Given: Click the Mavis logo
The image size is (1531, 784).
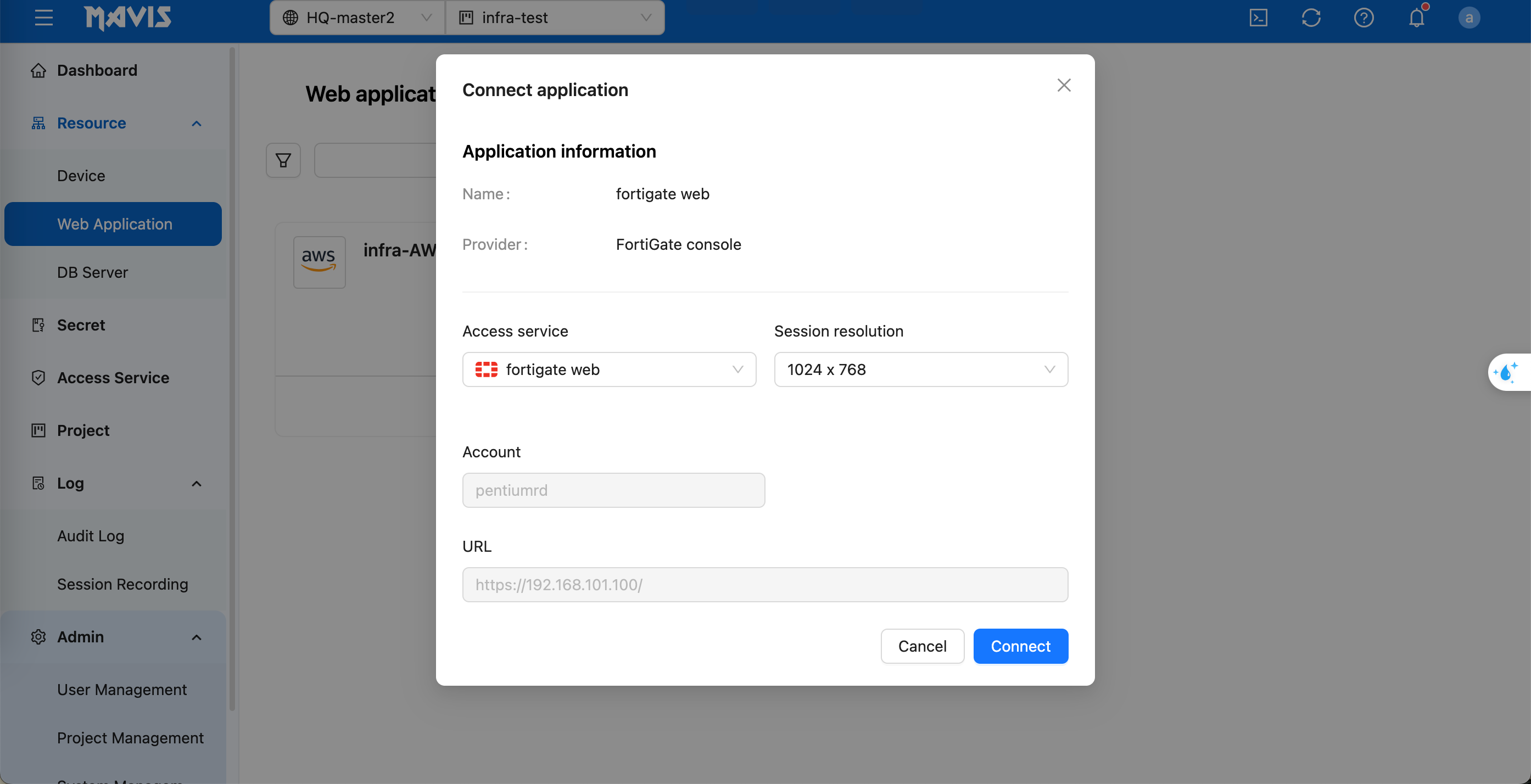Looking at the screenshot, I should (x=128, y=18).
